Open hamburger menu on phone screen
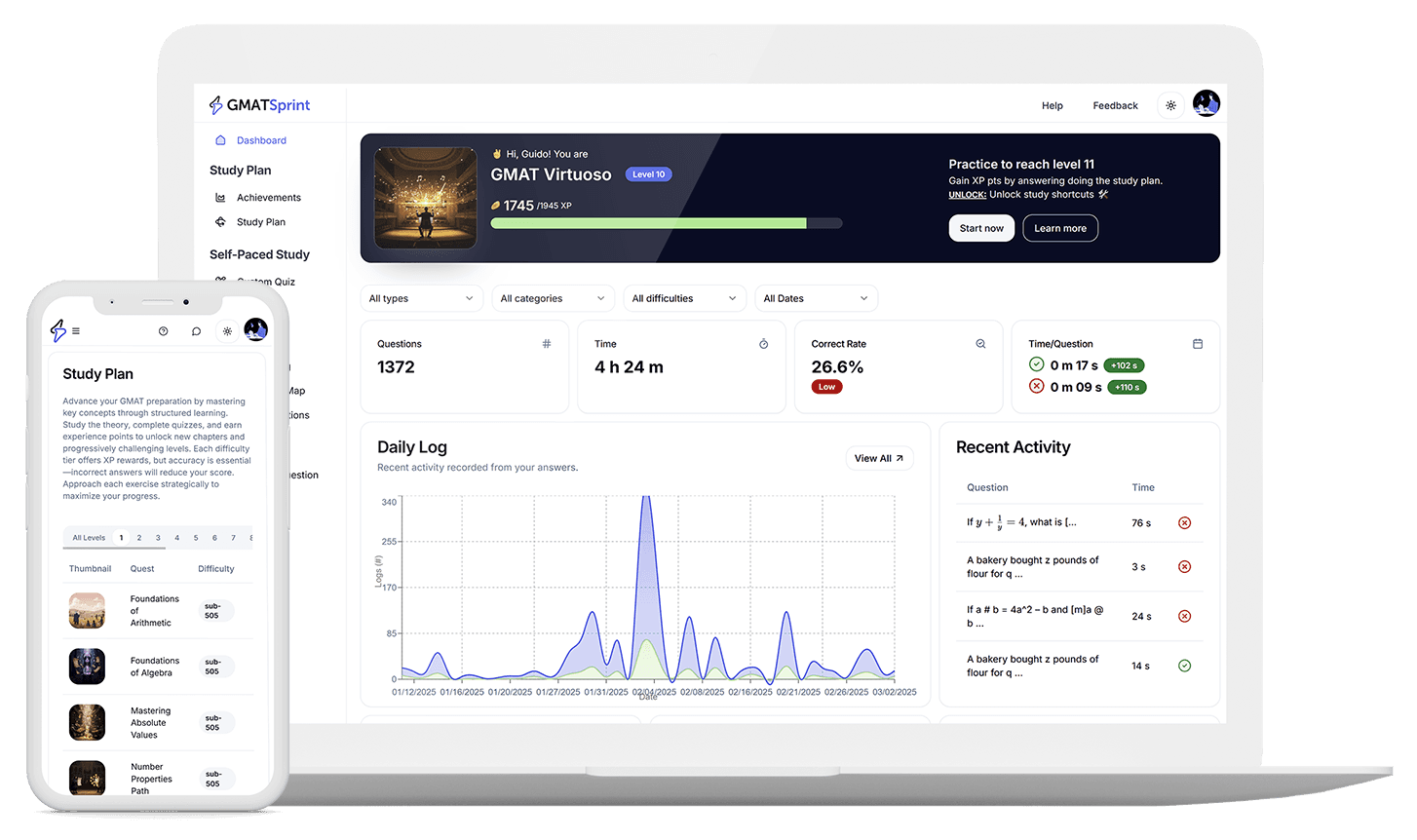The width and height of the screenshot is (1417, 840). [x=76, y=331]
